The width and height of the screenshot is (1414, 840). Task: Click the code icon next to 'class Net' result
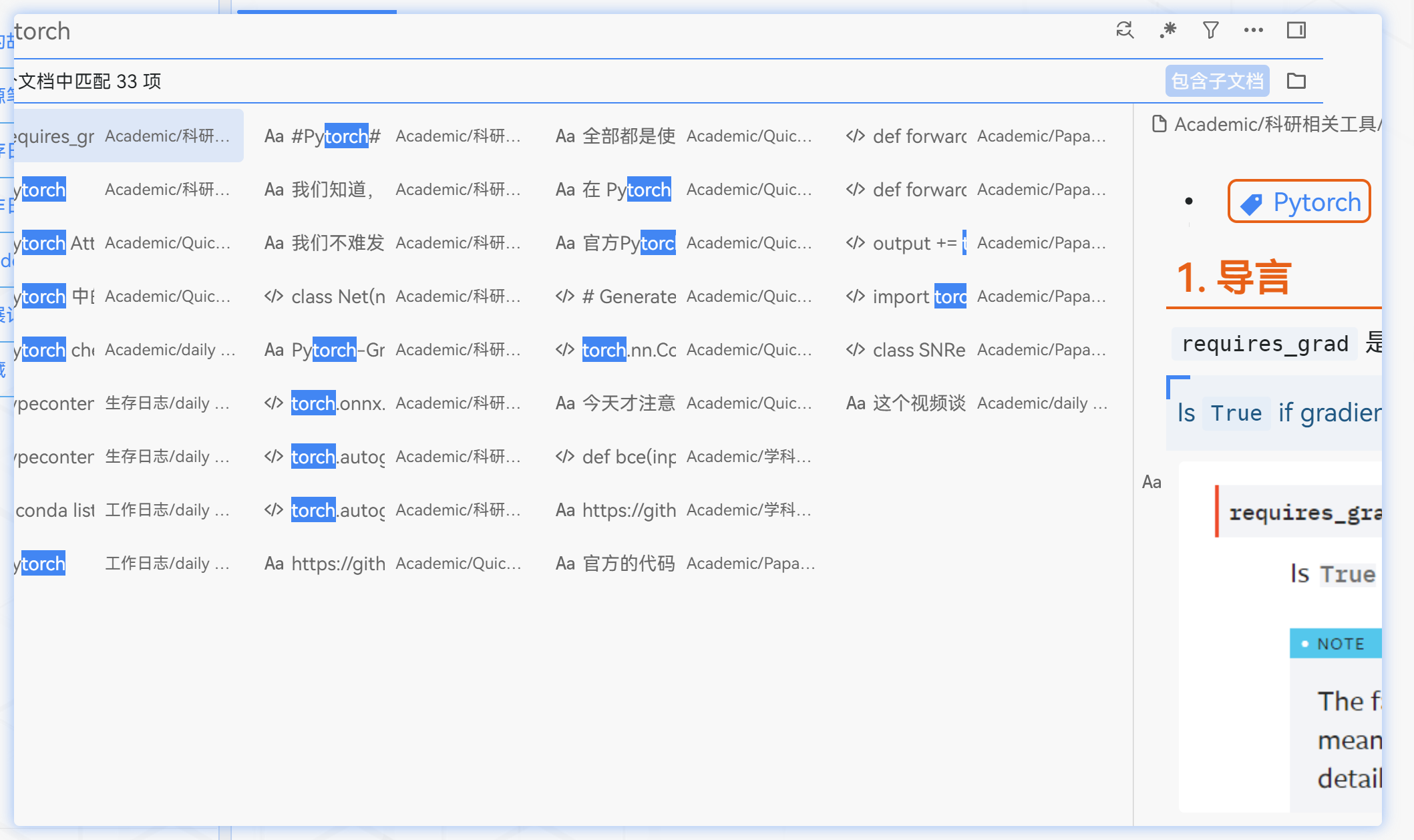tap(274, 296)
